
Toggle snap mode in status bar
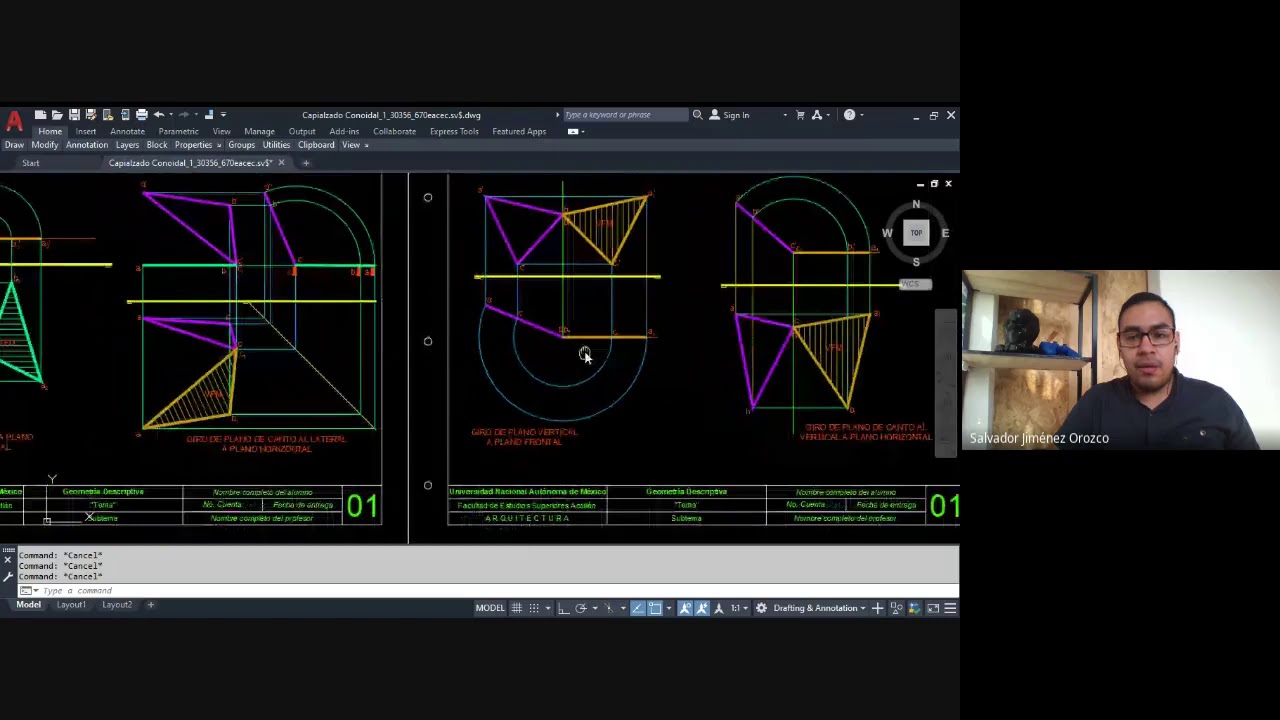534,608
